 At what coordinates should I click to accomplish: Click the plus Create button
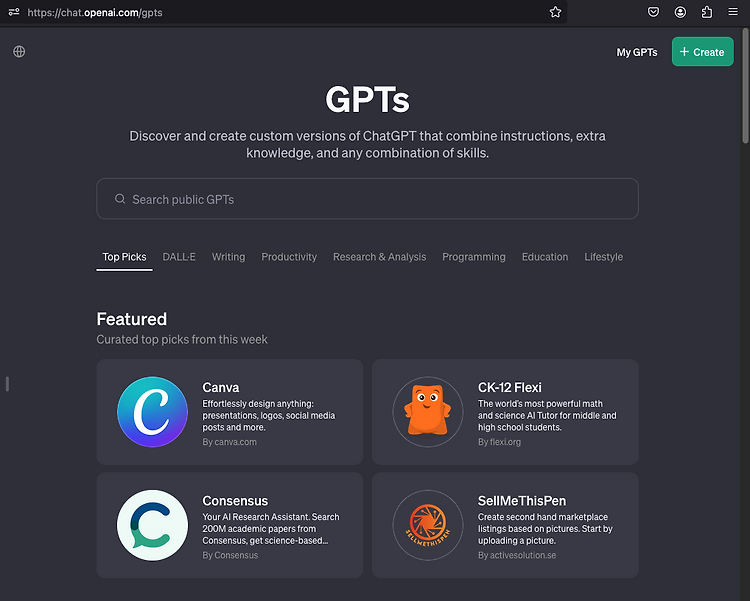[x=702, y=52]
